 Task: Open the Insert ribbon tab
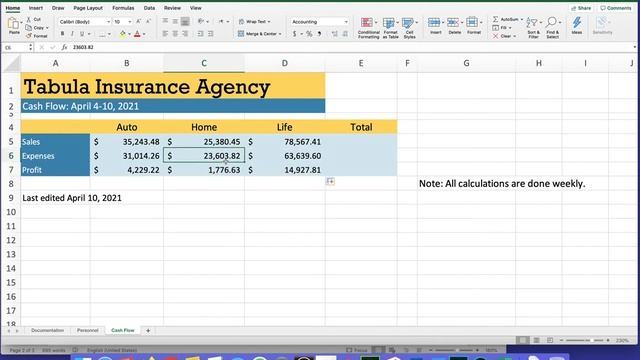click(36, 8)
